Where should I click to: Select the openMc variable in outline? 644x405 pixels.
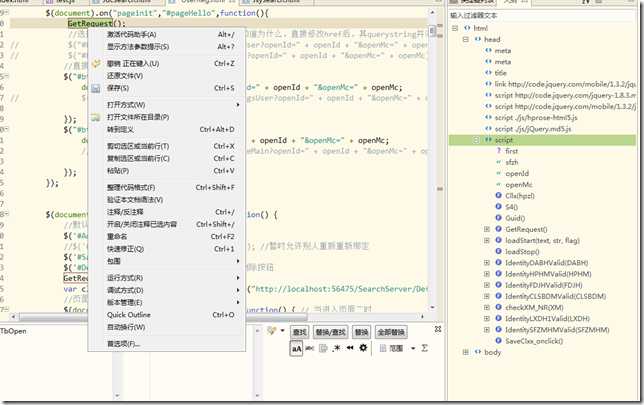click(519, 185)
